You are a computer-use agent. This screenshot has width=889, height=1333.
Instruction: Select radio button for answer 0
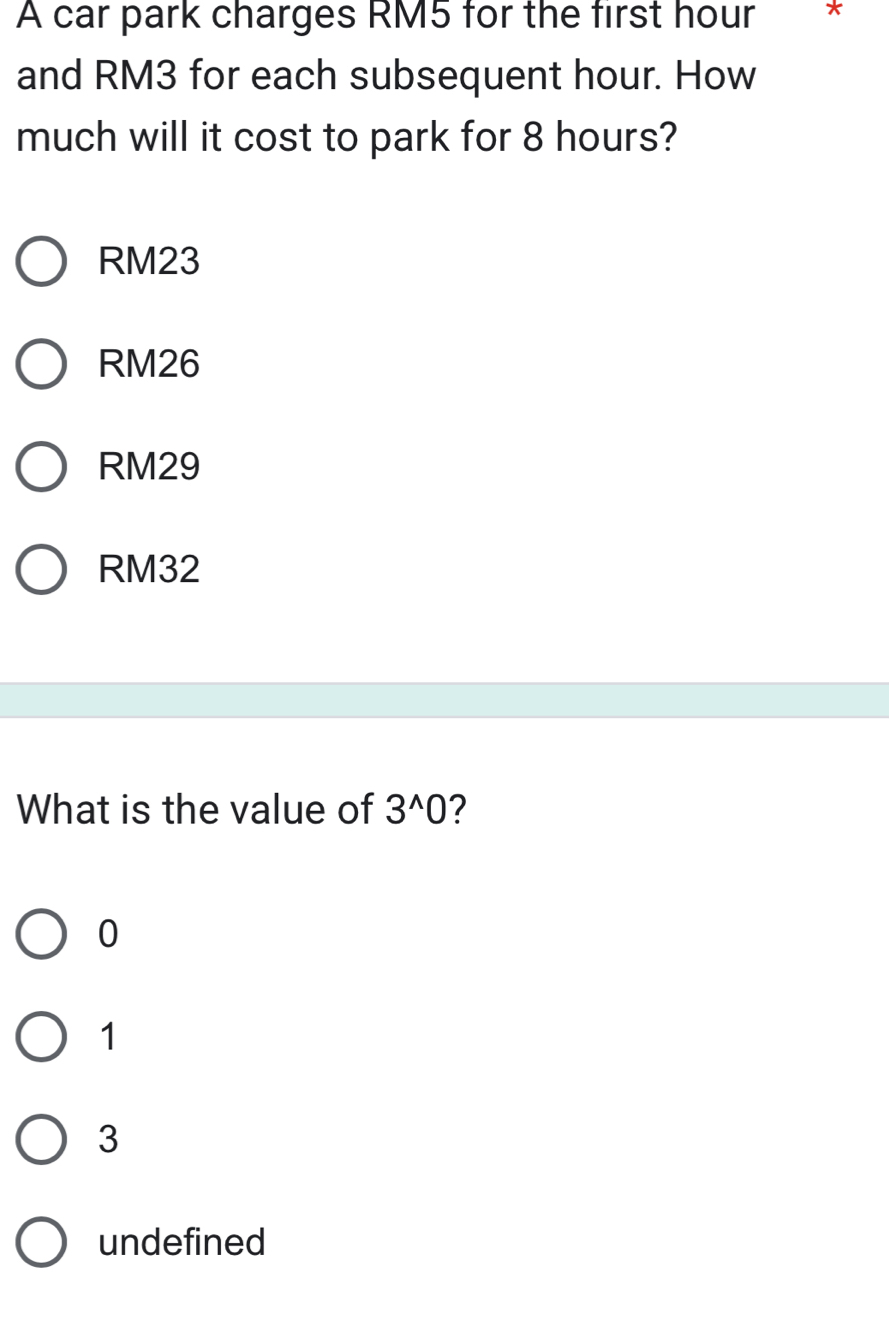(42, 934)
